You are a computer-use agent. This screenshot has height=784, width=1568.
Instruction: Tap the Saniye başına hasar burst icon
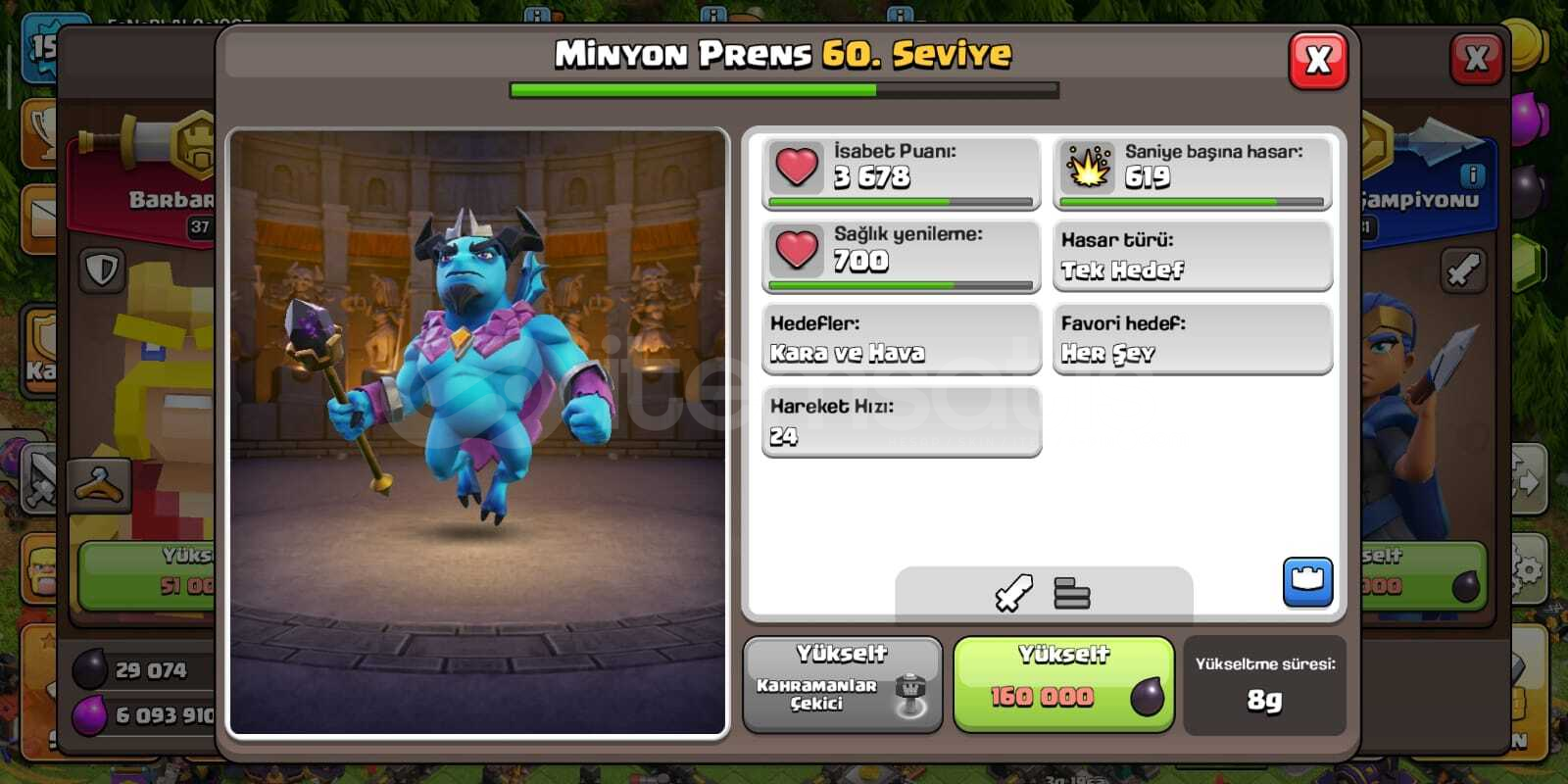[x=1088, y=167]
